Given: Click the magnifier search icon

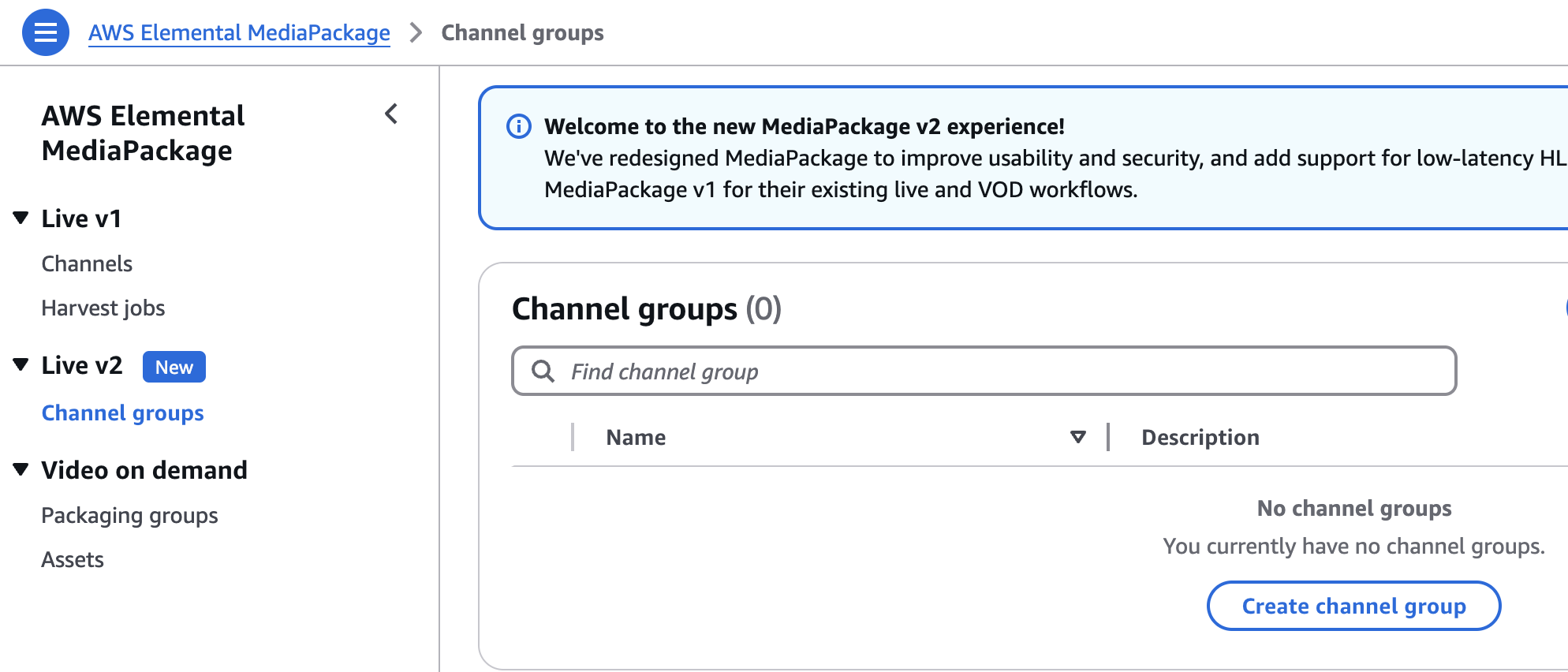Looking at the screenshot, I should coord(543,371).
